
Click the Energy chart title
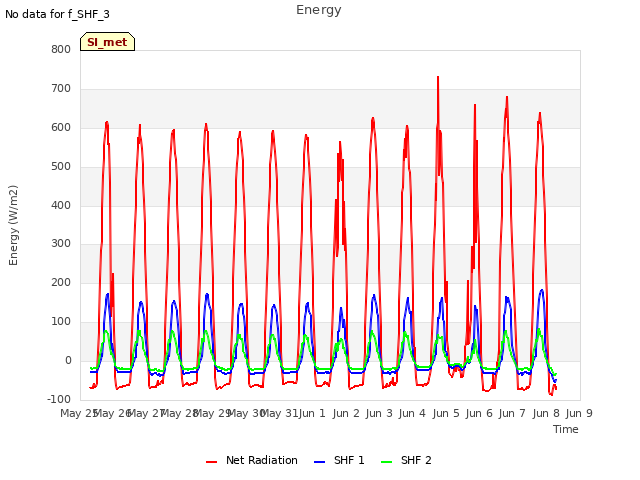click(x=319, y=10)
